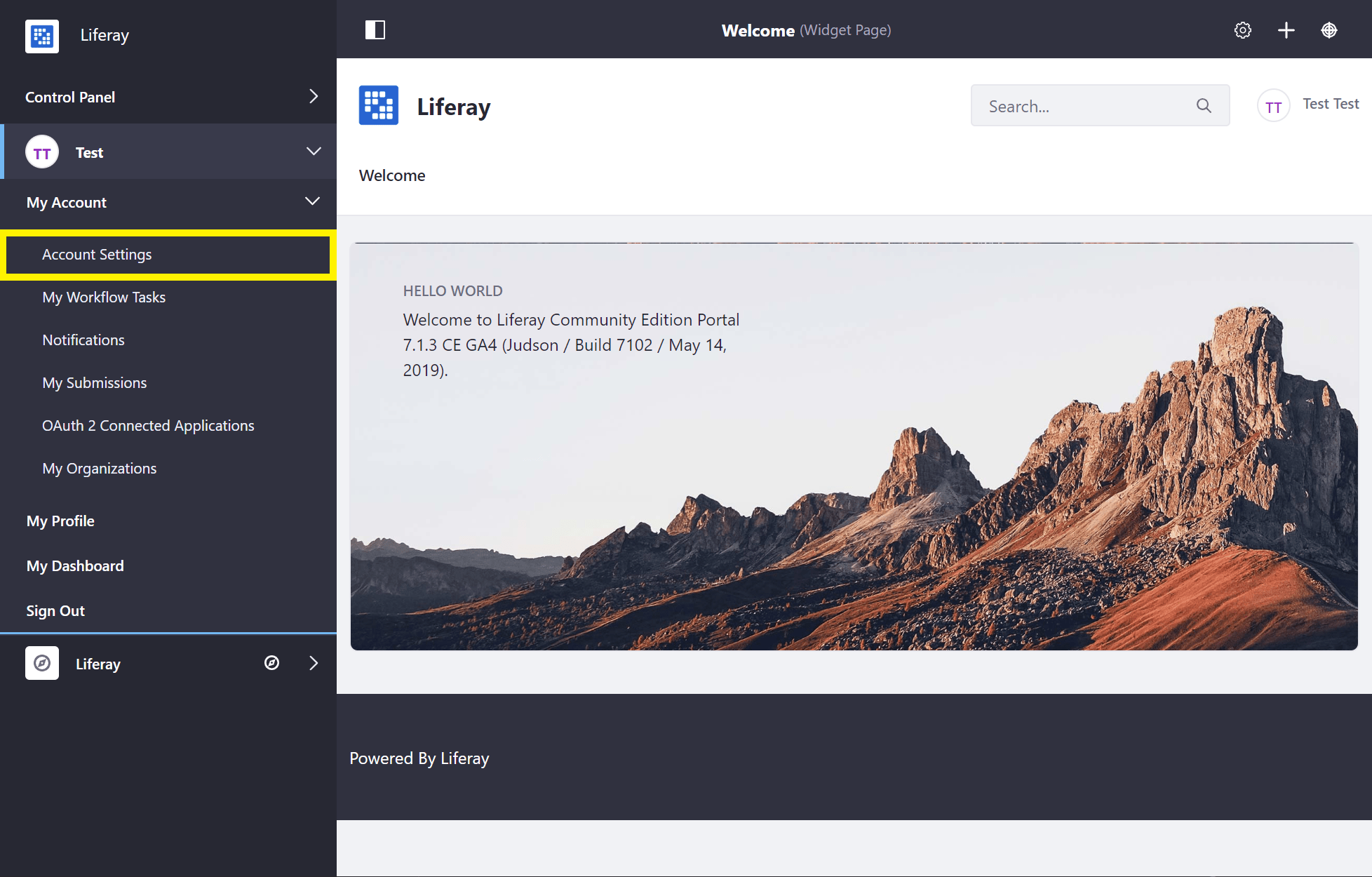Open the small compass go-to-site icon
The height and width of the screenshot is (877, 1372).
tap(271, 663)
